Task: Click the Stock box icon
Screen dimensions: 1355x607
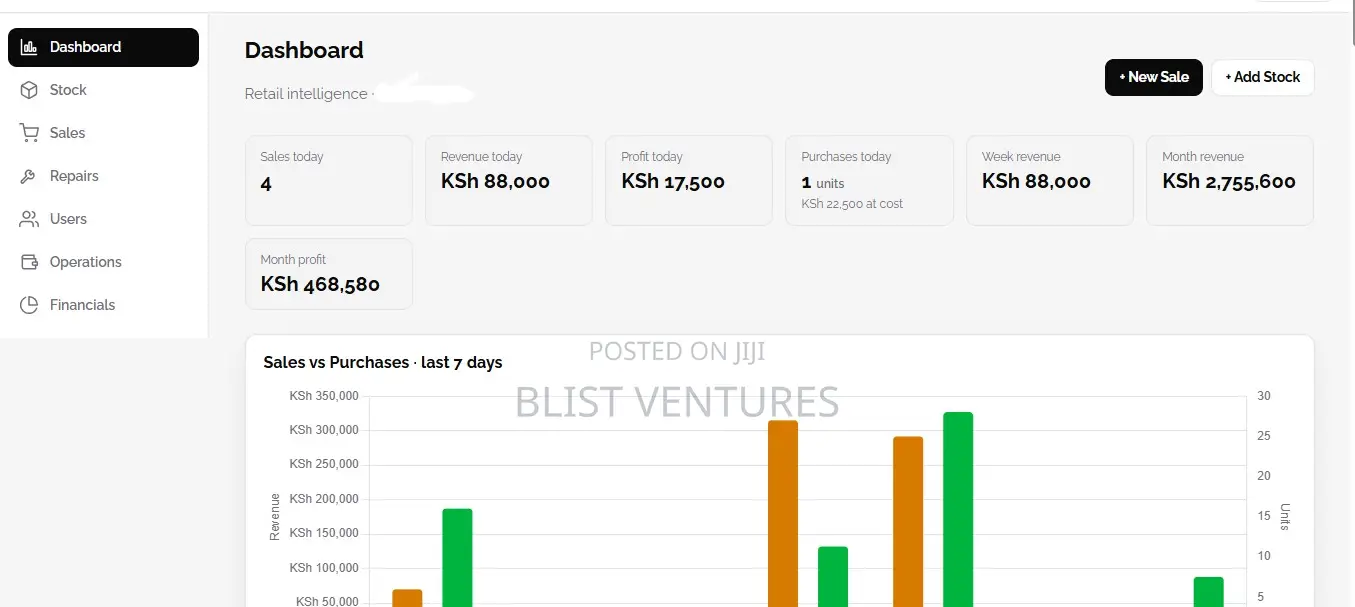Action: tap(29, 90)
